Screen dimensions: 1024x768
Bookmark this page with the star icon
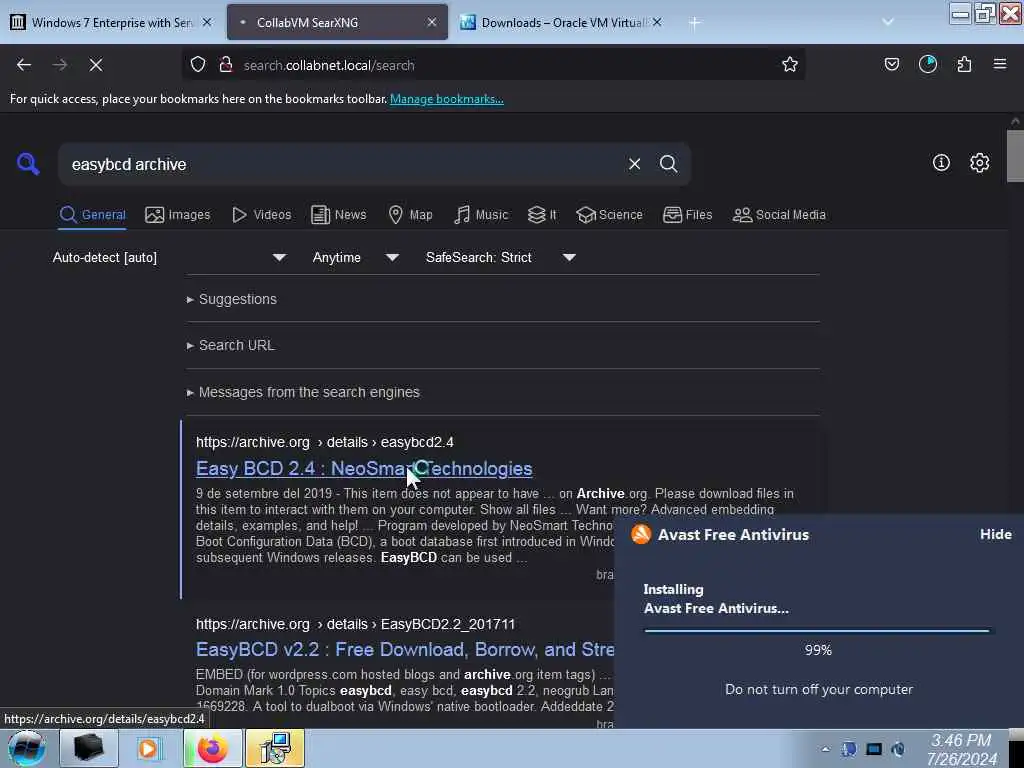790,65
